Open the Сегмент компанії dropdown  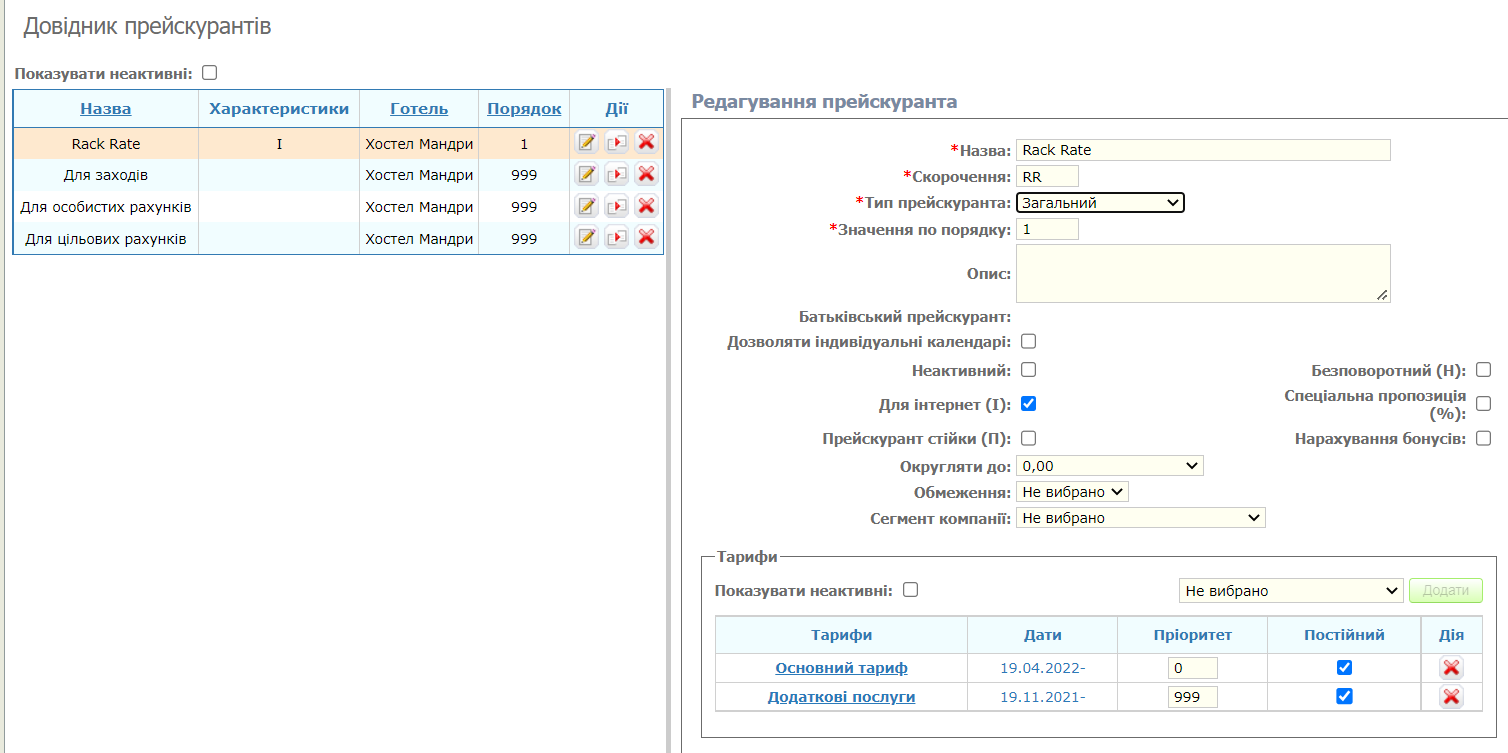point(1140,518)
